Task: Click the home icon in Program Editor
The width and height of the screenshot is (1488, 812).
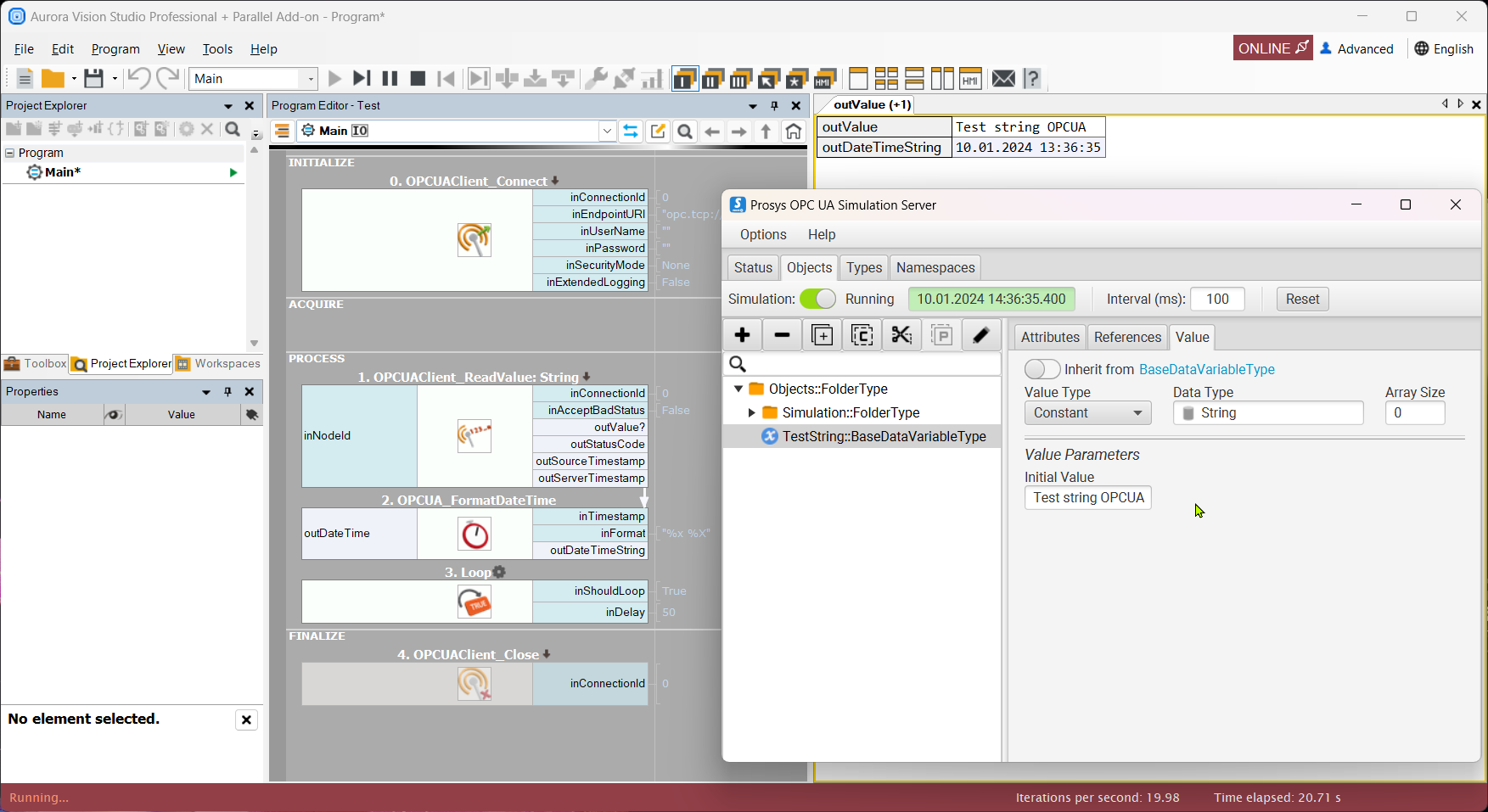Action: tap(793, 132)
